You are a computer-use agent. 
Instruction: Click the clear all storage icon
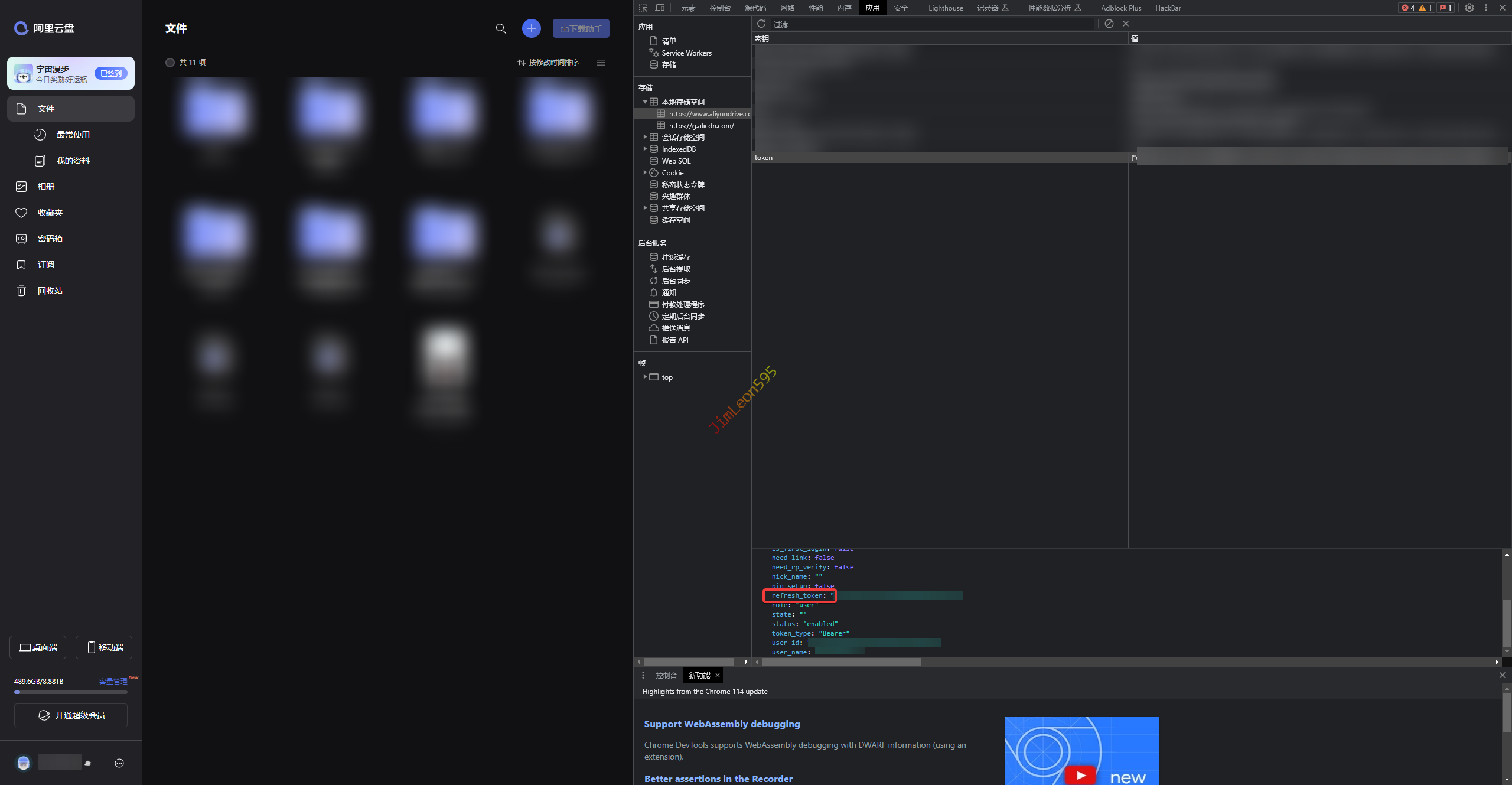coord(1109,24)
